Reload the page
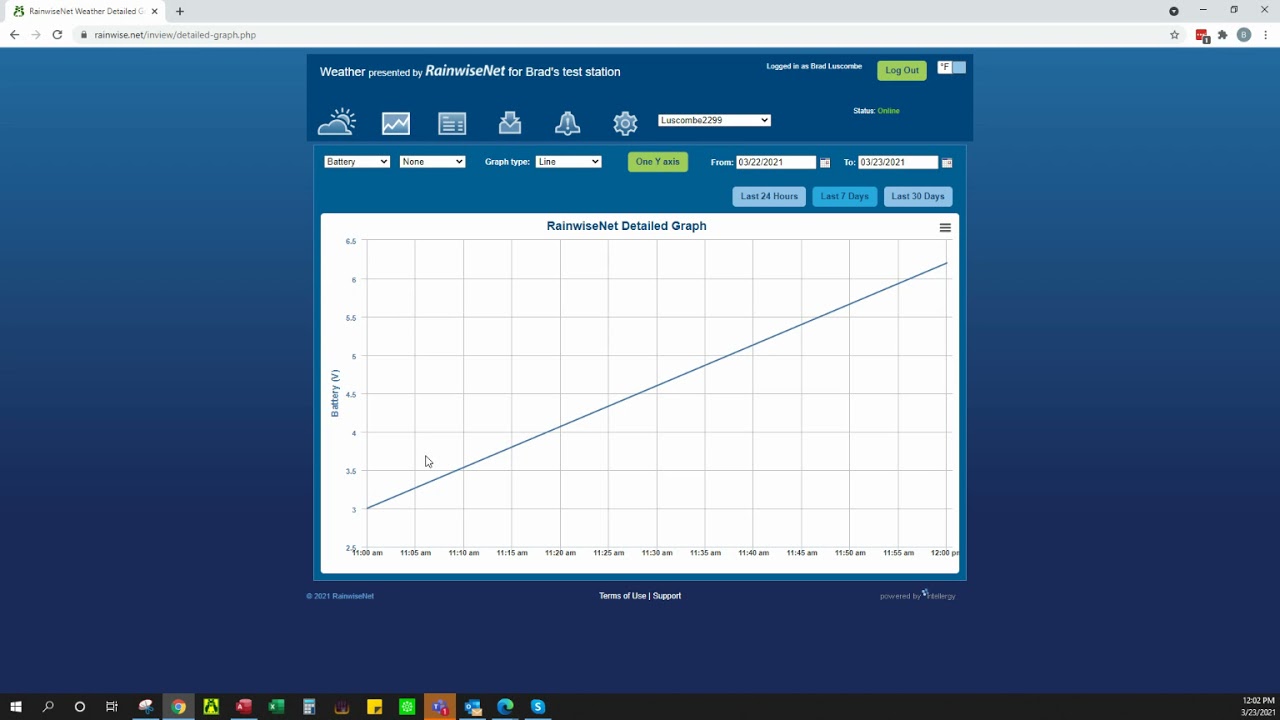The height and width of the screenshot is (720, 1280). click(57, 35)
